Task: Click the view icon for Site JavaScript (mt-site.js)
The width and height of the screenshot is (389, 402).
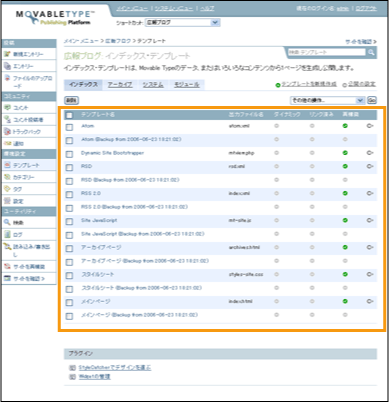Action: pyautogui.click(x=370, y=220)
